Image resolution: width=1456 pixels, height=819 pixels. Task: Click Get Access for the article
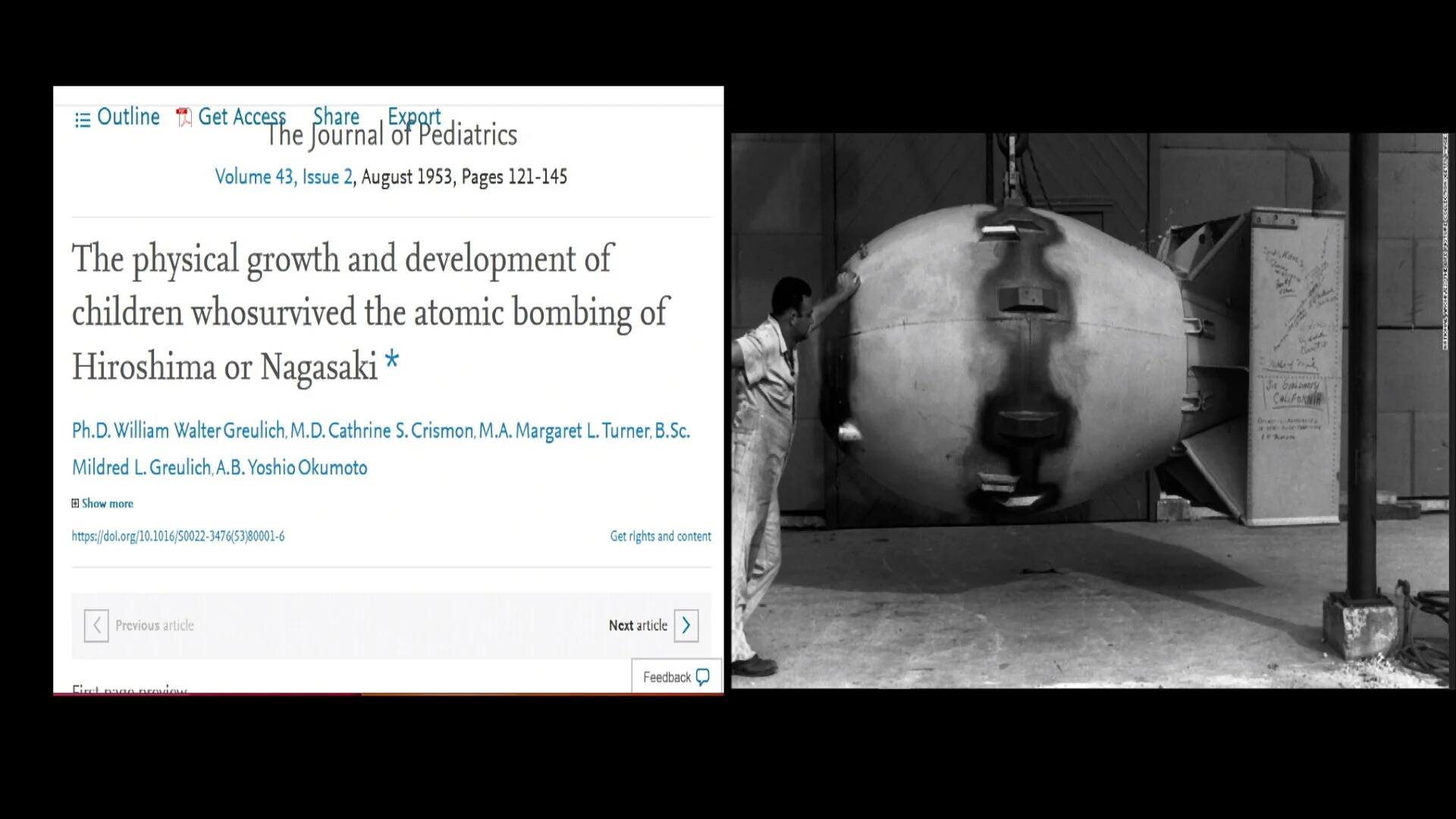click(241, 117)
